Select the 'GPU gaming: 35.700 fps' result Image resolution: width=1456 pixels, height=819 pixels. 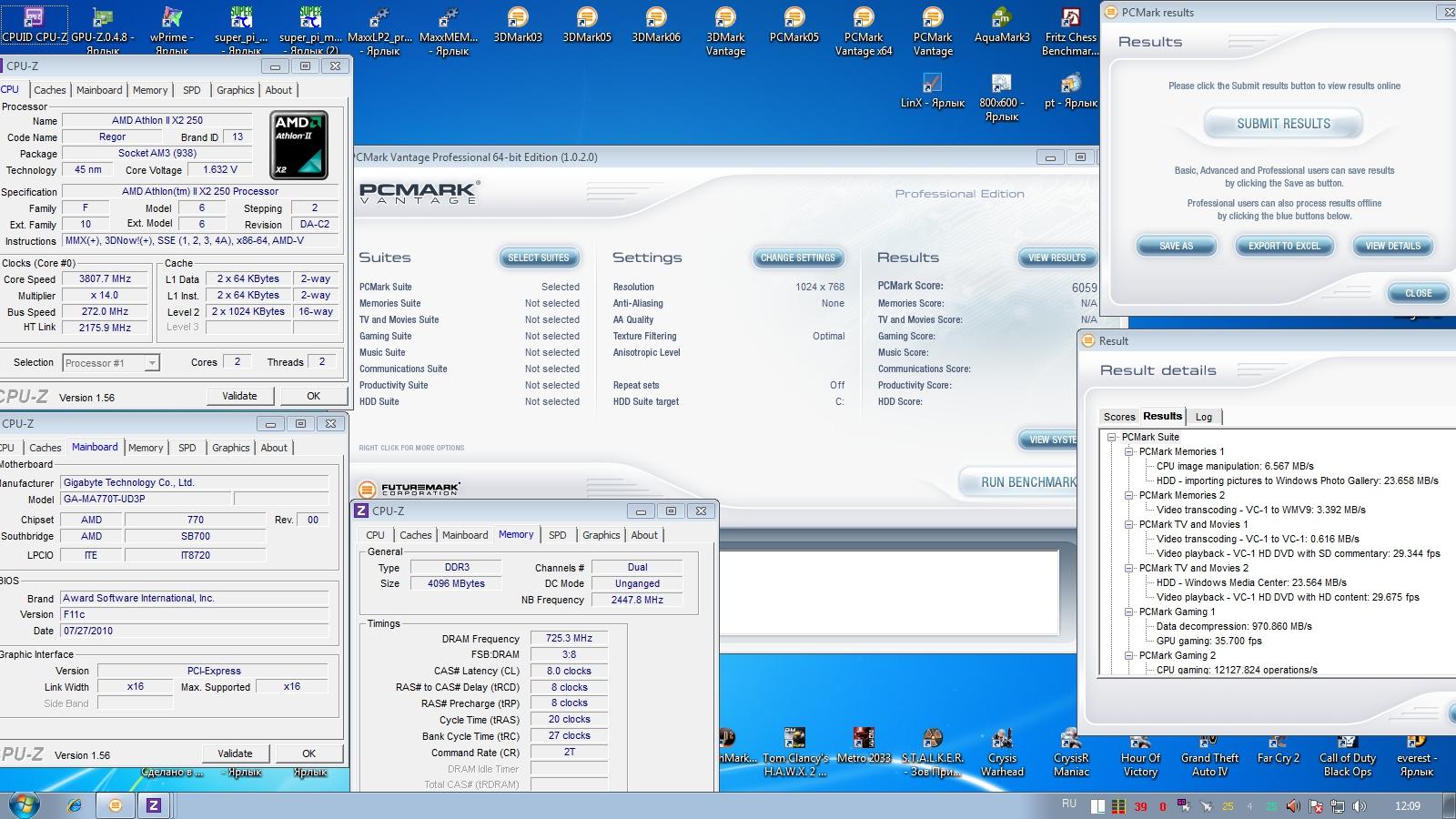point(1208,641)
